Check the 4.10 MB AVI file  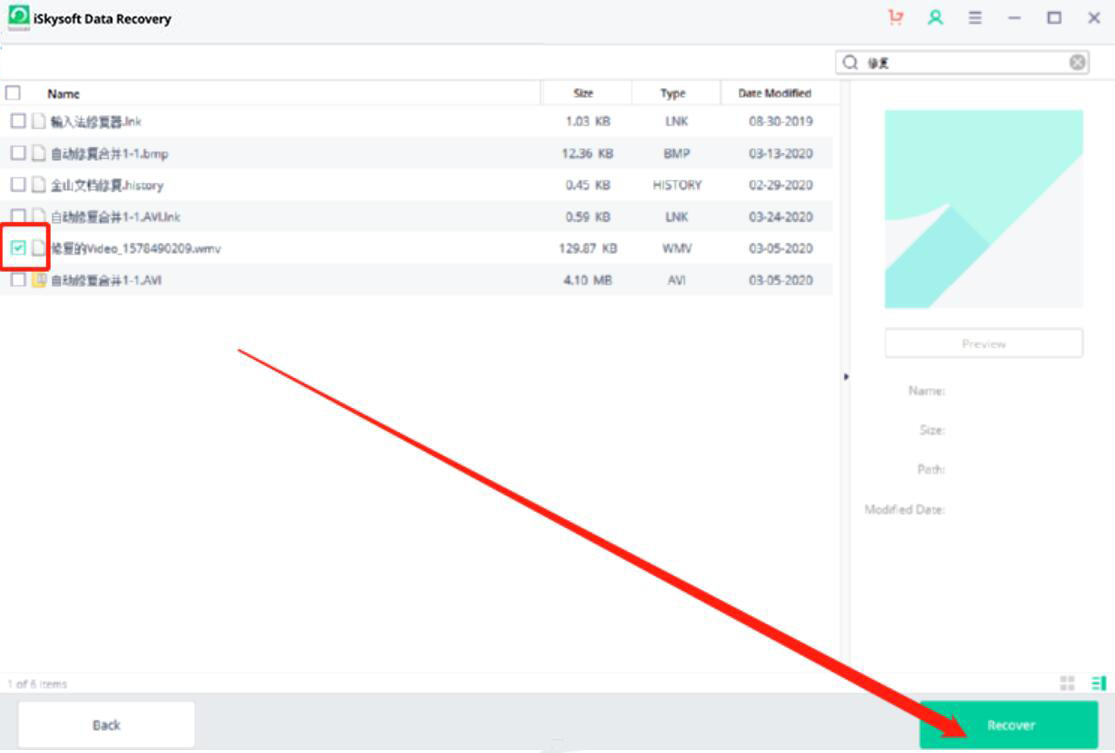pos(18,279)
